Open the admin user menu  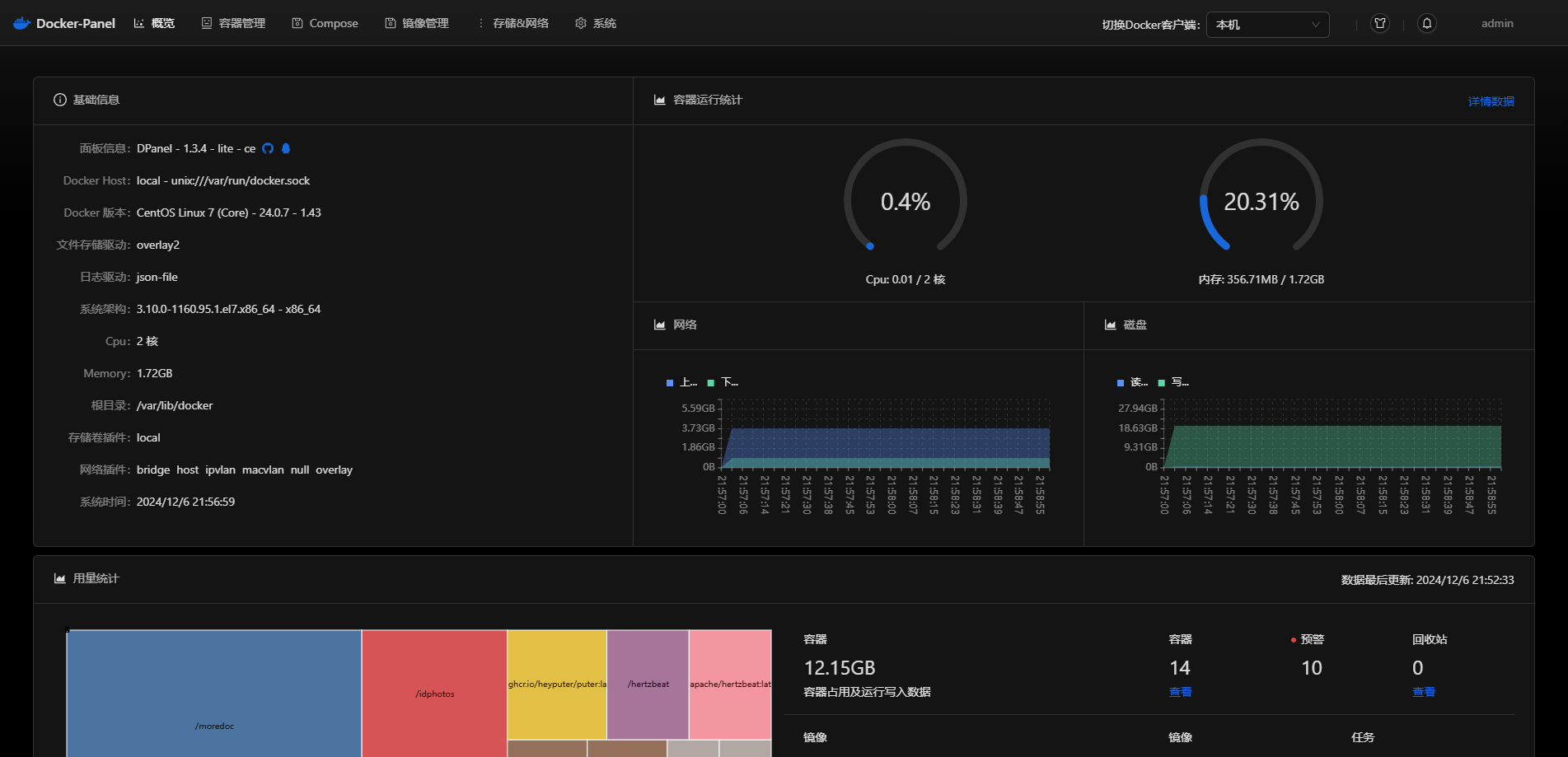[x=1497, y=23]
